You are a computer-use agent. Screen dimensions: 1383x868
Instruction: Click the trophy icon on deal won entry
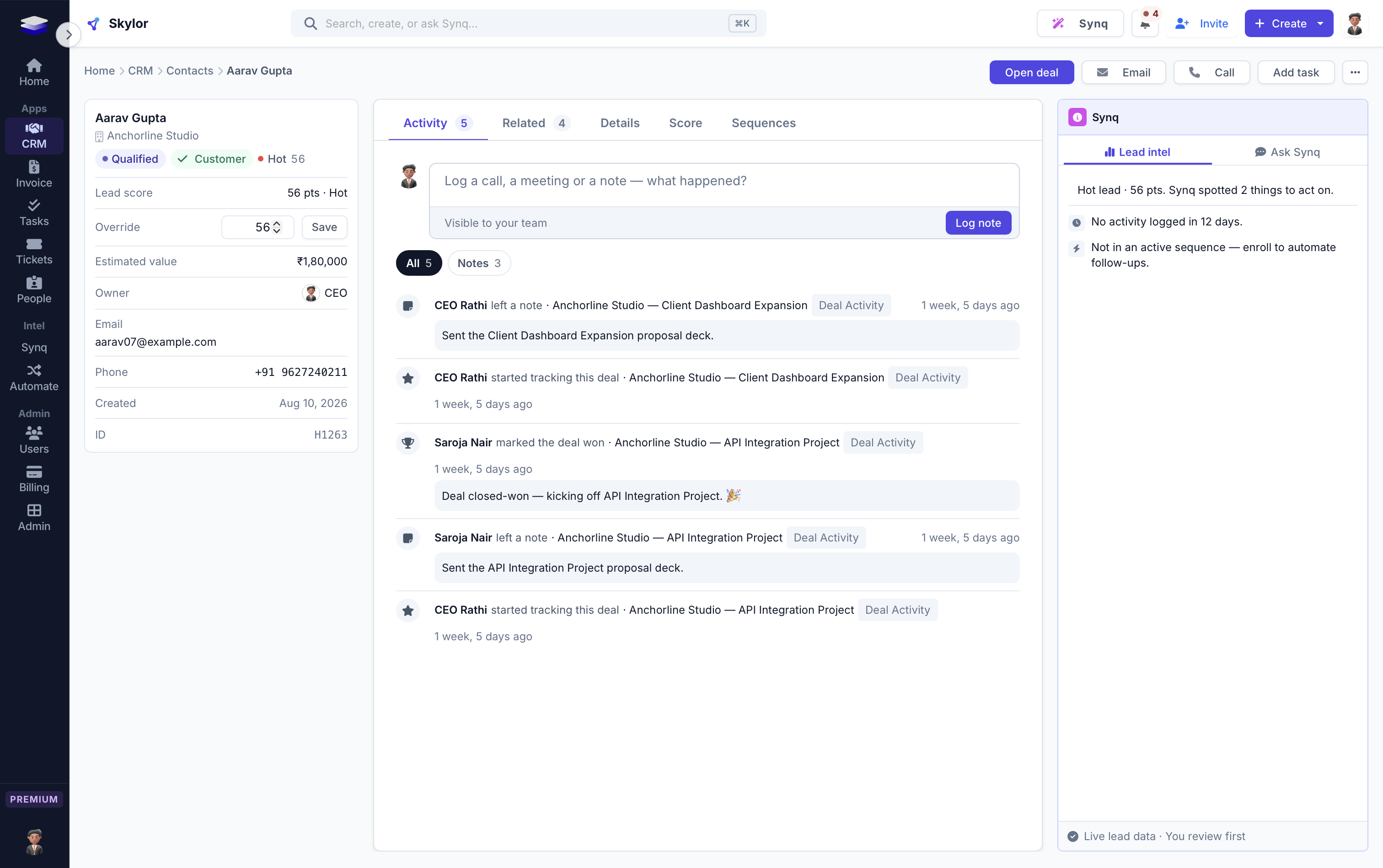[408, 443]
